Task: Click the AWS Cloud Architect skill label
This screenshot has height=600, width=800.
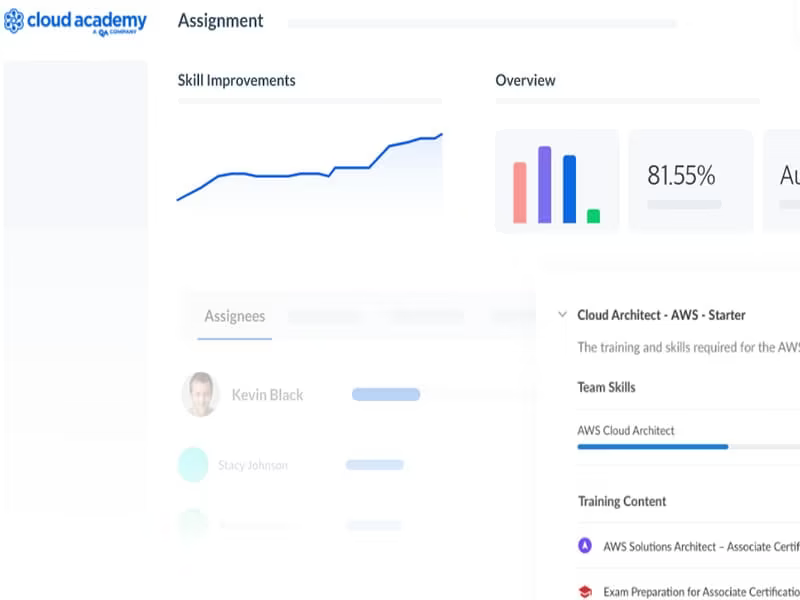Action: [x=626, y=431]
